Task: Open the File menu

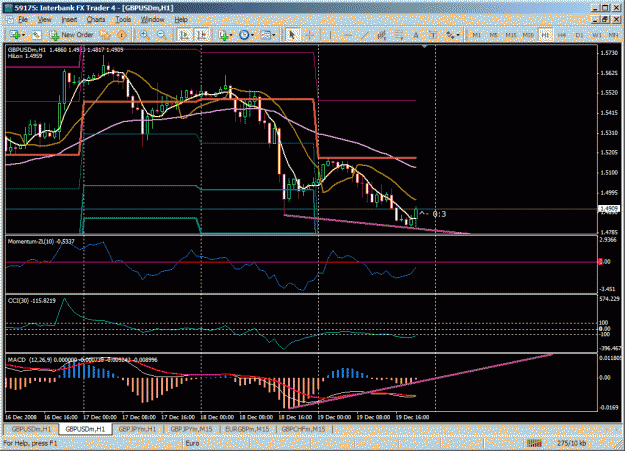Action: click(23, 20)
